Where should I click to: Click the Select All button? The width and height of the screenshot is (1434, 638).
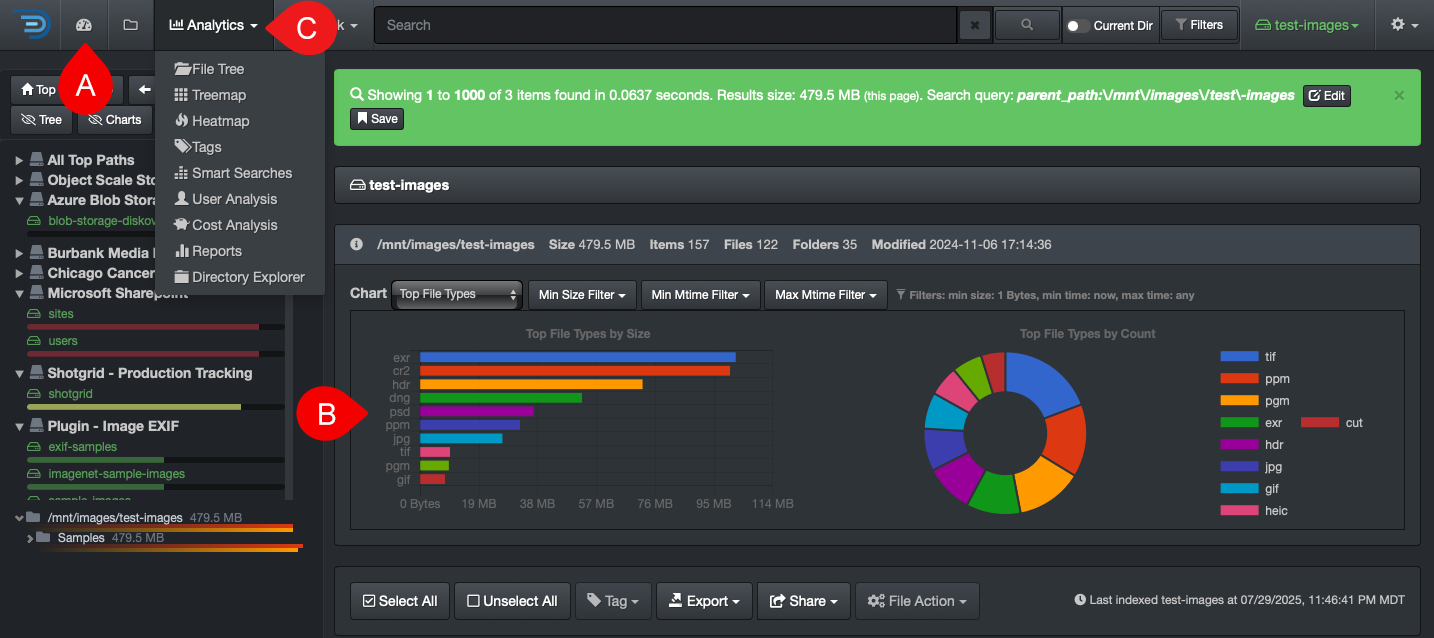(x=400, y=601)
